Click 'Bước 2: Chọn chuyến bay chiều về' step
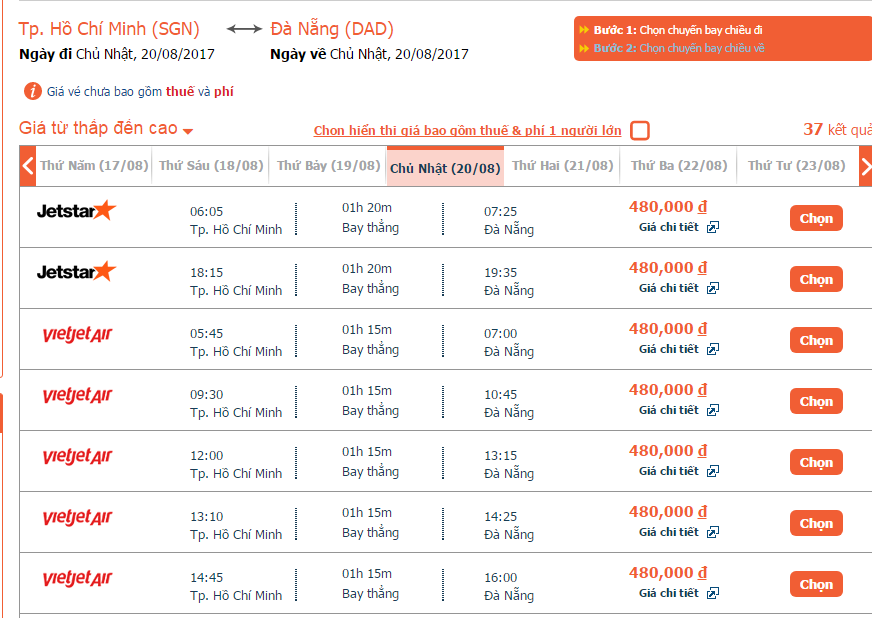Image resolution: width=872 pixels, height=618 pixels. coord(678,48)
